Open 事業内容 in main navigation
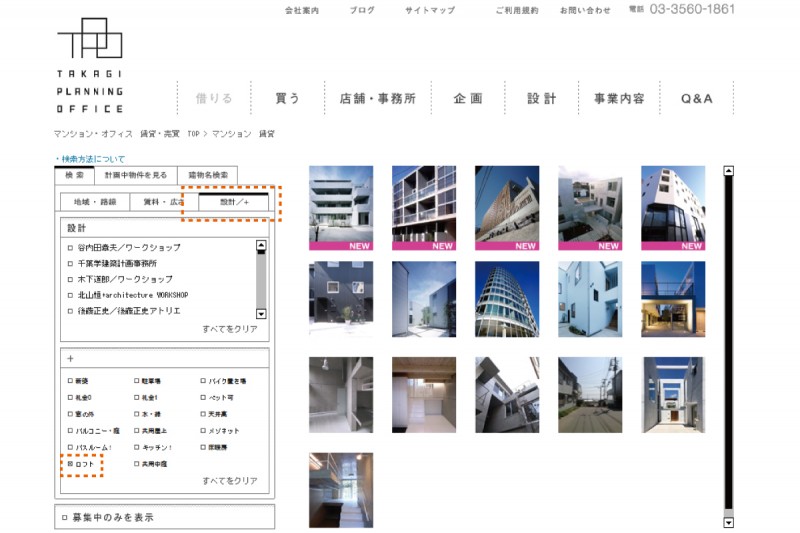 click(x=619, y=98)
